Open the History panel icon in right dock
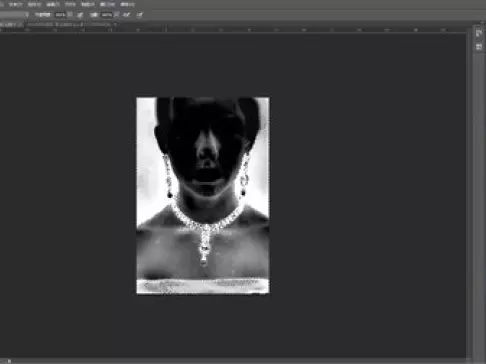This screenshot has height=364, width=486. tap(479, 33)
